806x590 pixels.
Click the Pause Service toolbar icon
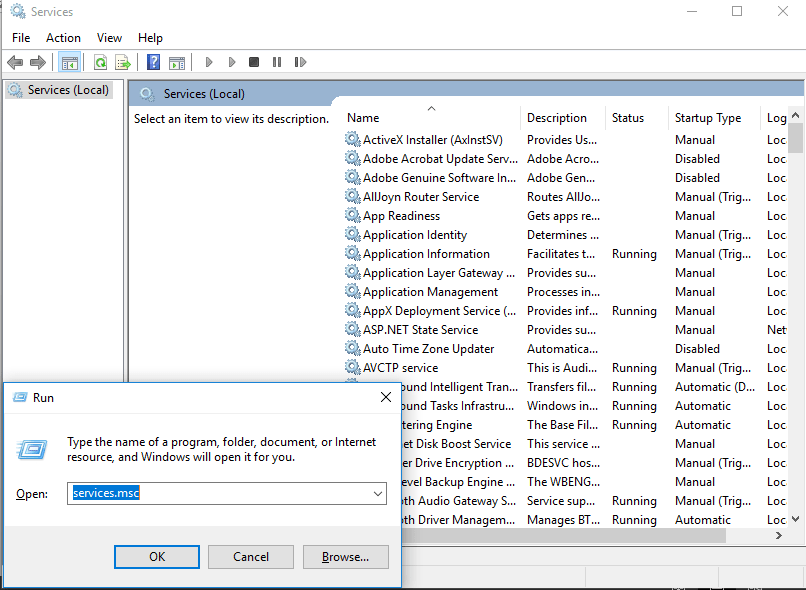coord(277,62)
